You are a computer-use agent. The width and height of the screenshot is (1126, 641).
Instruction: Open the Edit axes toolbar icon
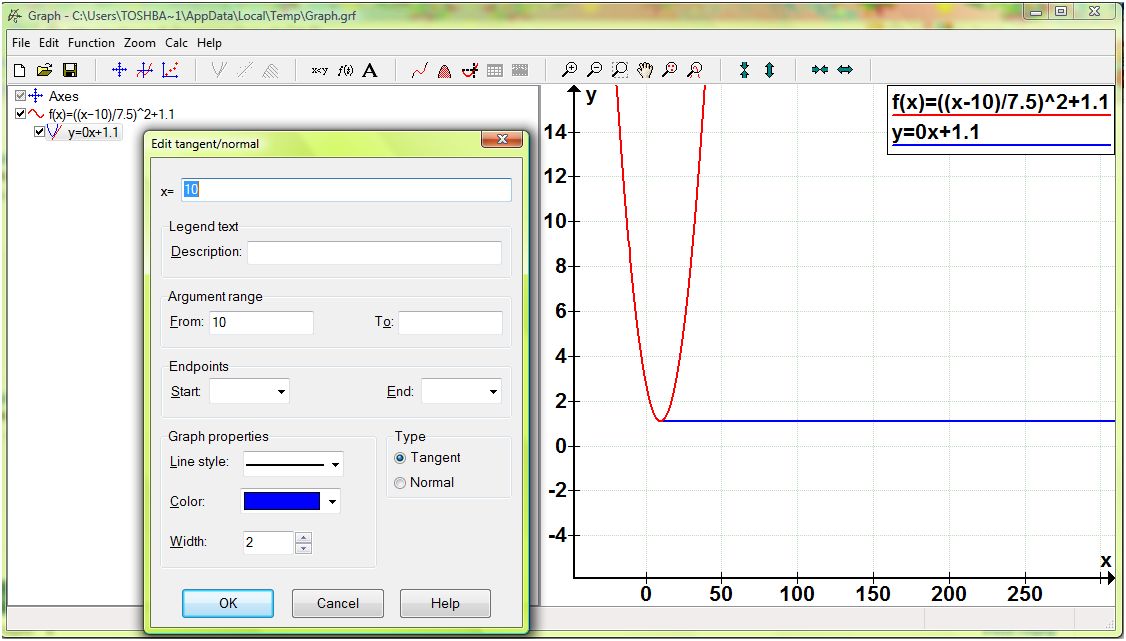119,70
